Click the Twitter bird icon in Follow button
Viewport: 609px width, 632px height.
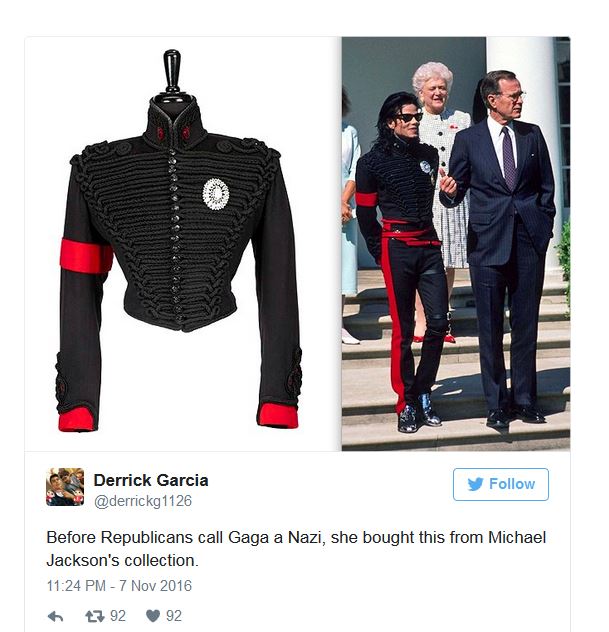pos(476,484)
